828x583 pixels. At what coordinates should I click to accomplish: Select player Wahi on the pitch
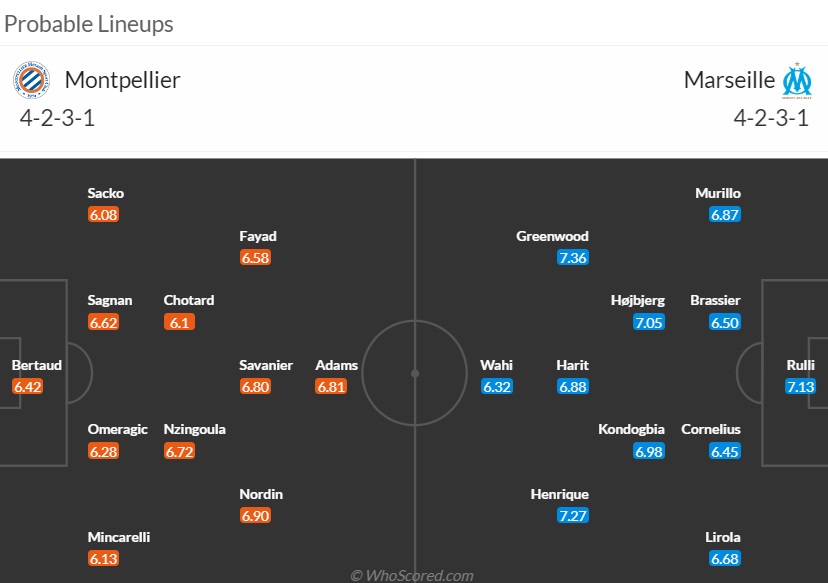[x=496, y=365]
